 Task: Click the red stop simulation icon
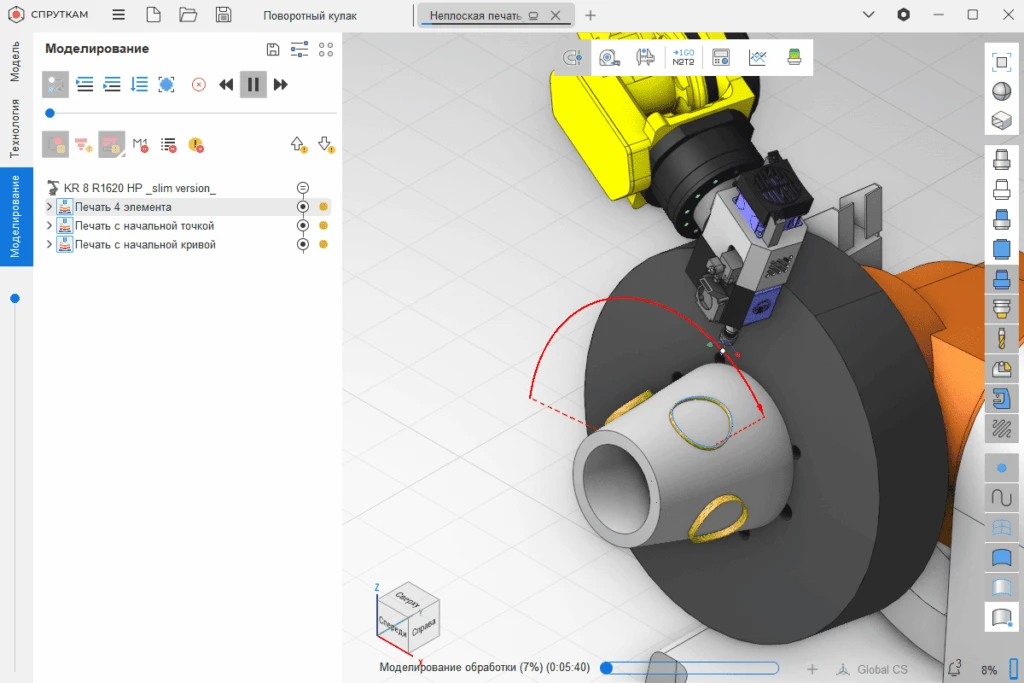[x=198, y=85]
